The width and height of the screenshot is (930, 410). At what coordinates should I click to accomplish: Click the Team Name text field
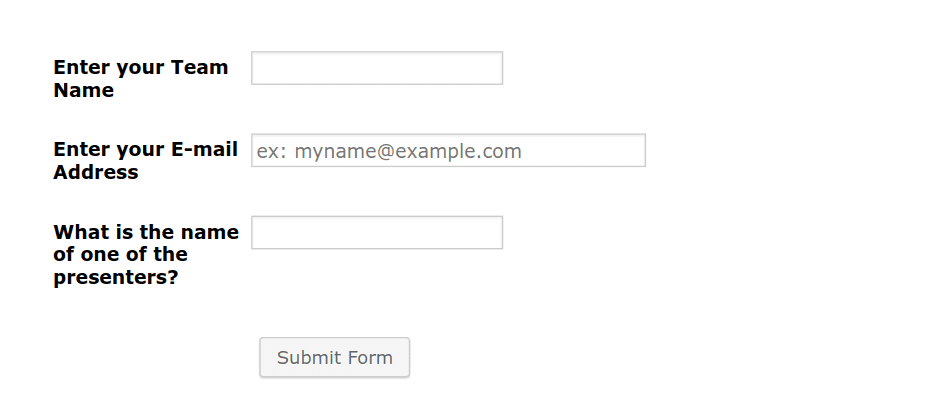coord(377,68)
